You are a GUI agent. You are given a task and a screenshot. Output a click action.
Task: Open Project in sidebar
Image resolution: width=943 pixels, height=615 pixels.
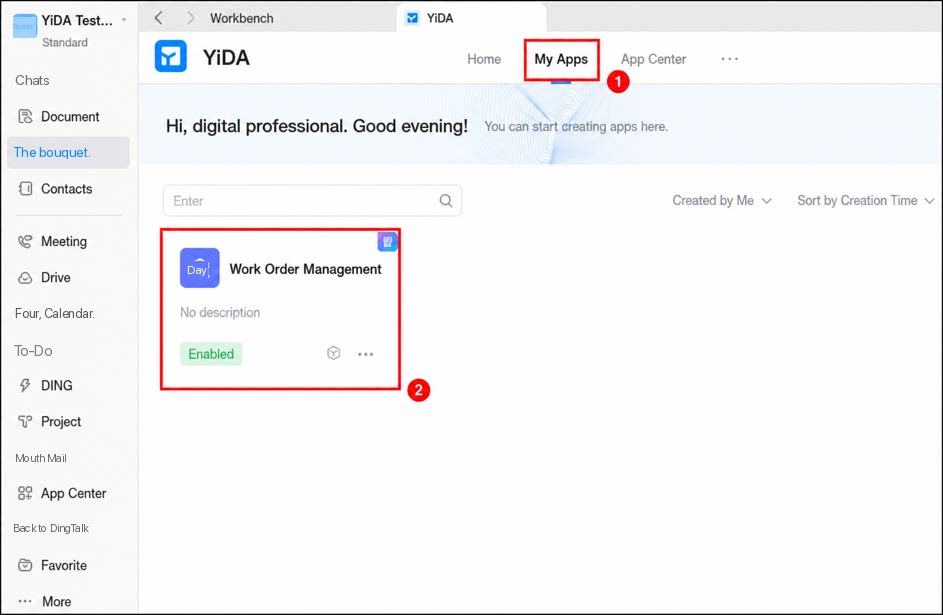(x=49, y=421)
